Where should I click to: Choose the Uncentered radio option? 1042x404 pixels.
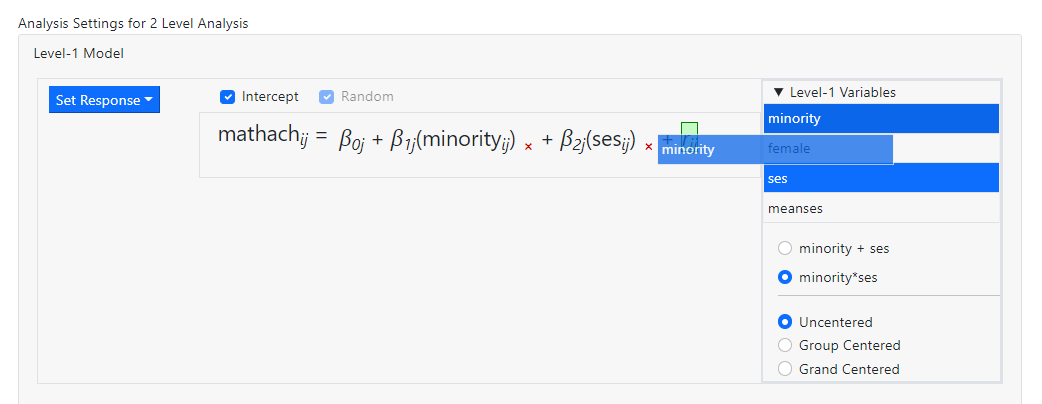786,322
